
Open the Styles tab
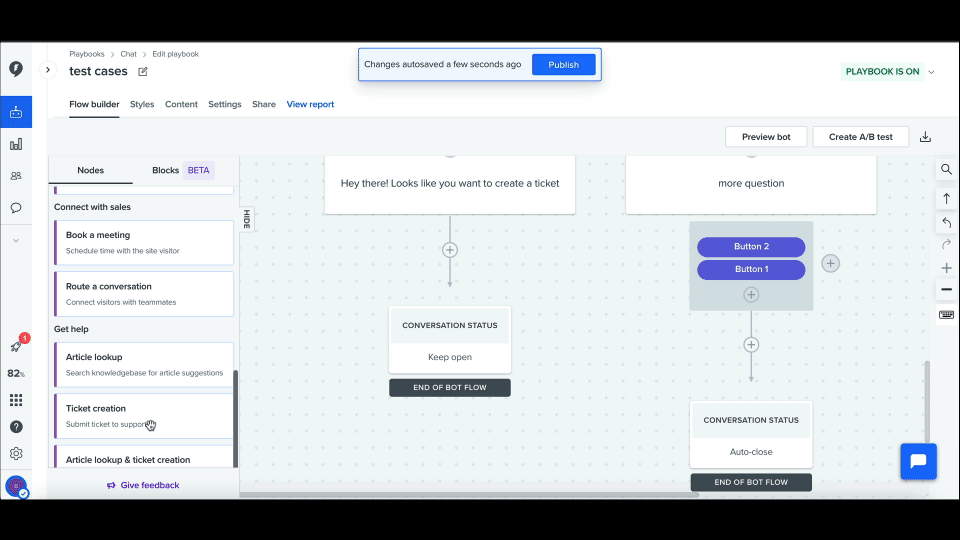(142, 104)
